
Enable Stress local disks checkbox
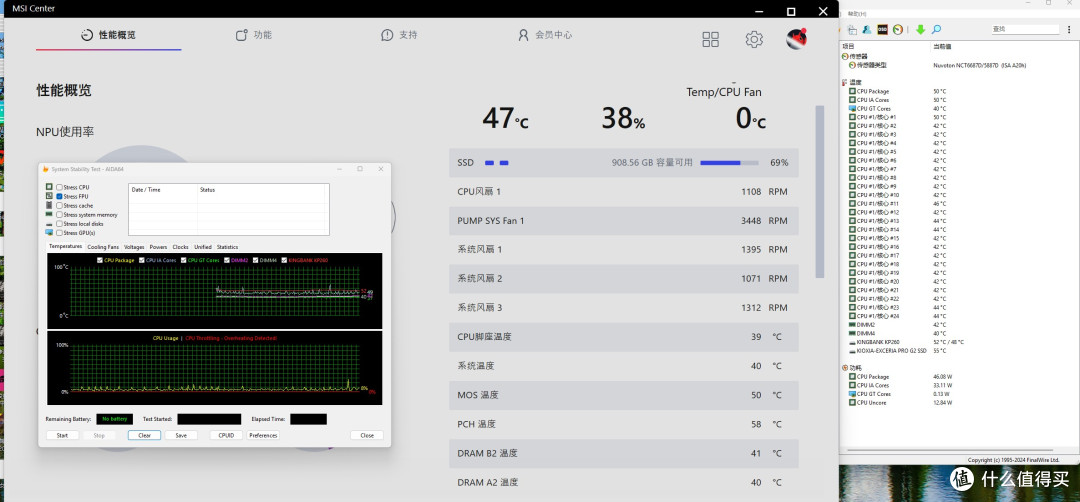coord(59,224)
